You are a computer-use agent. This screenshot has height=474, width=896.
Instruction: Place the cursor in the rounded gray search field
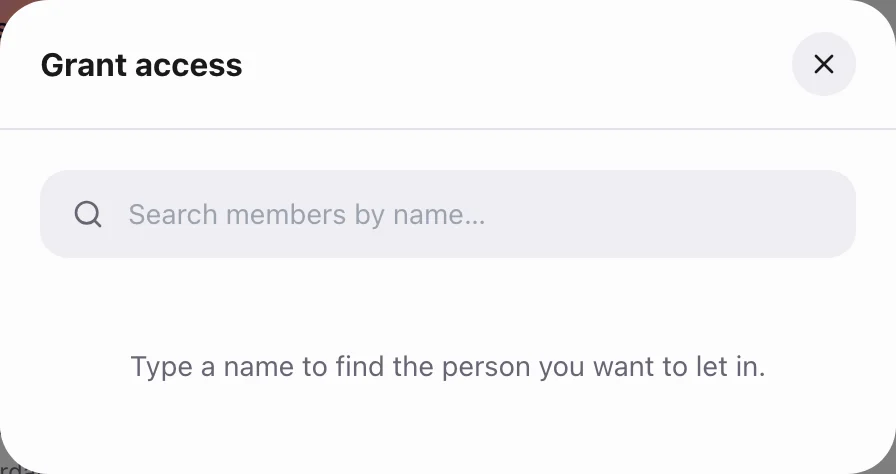pos(447,214)
